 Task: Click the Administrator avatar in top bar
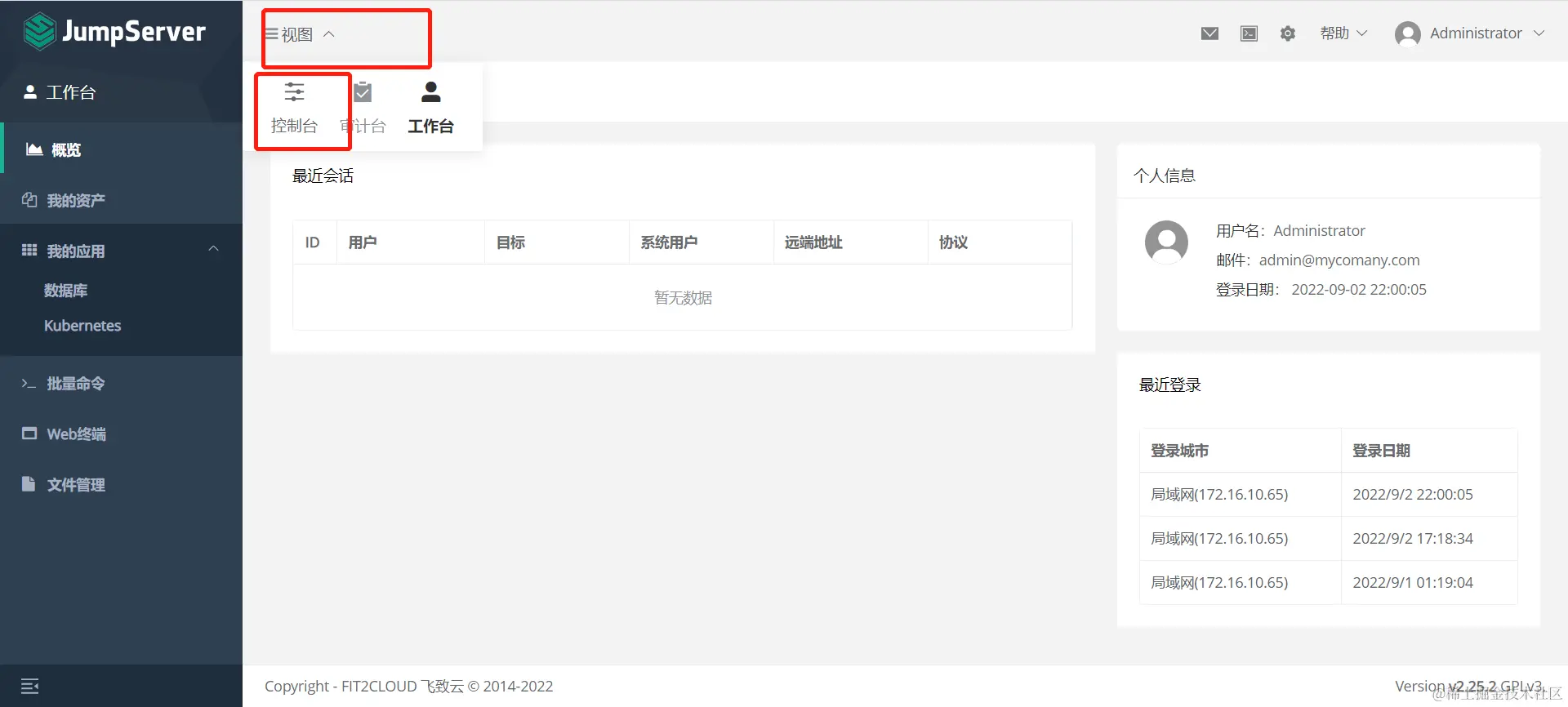point(1408,33)
